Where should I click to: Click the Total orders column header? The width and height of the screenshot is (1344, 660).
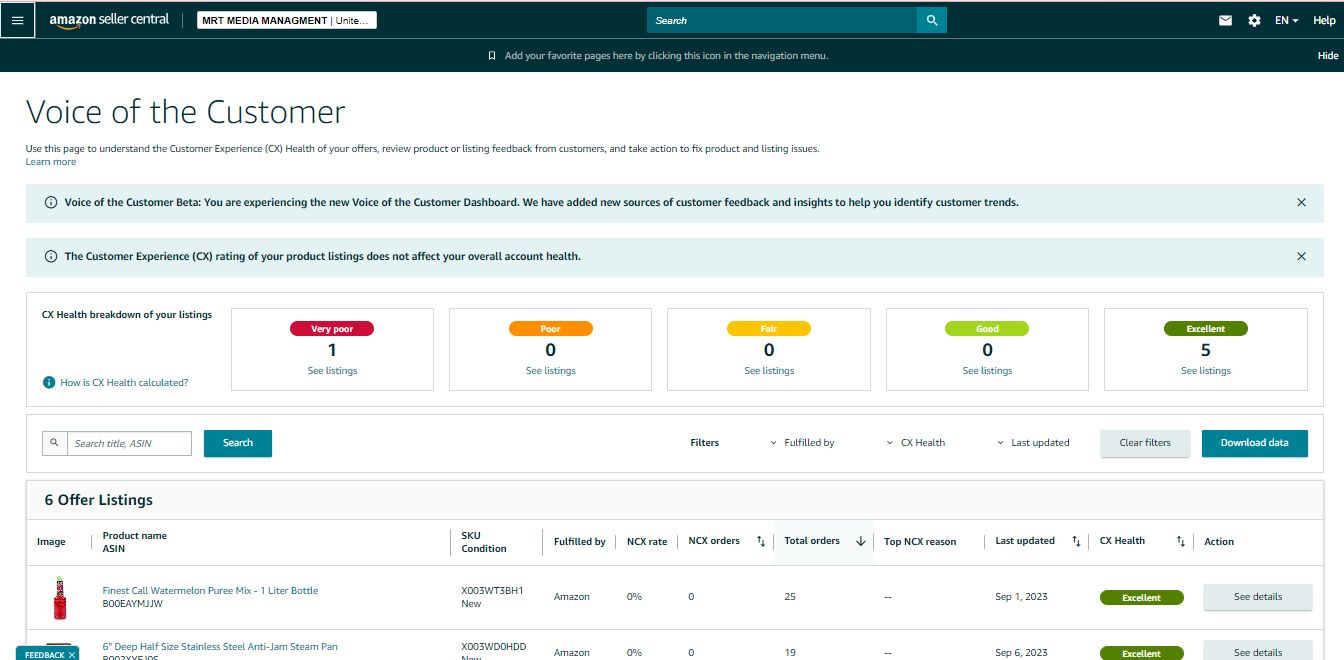[812, 541]
